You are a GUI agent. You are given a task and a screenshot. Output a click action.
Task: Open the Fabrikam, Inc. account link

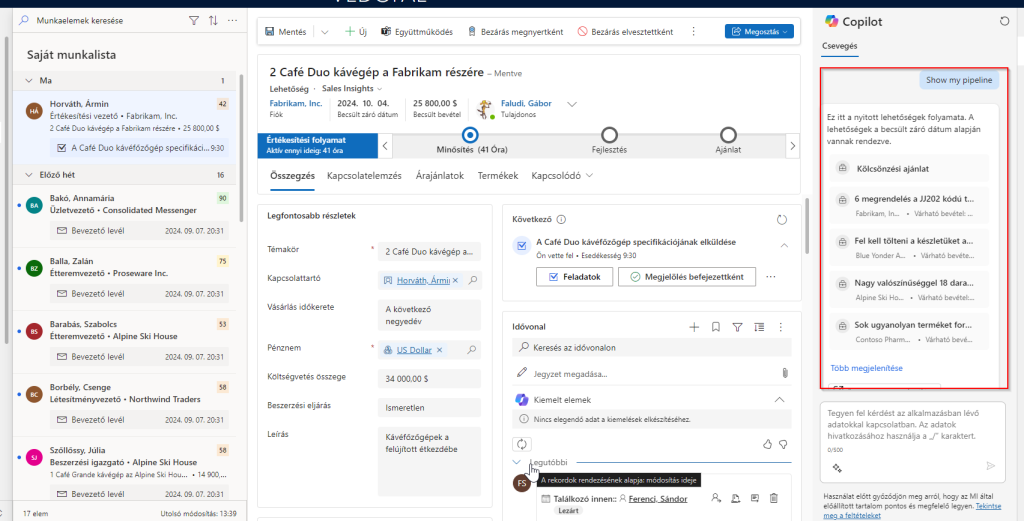(296, 103)
